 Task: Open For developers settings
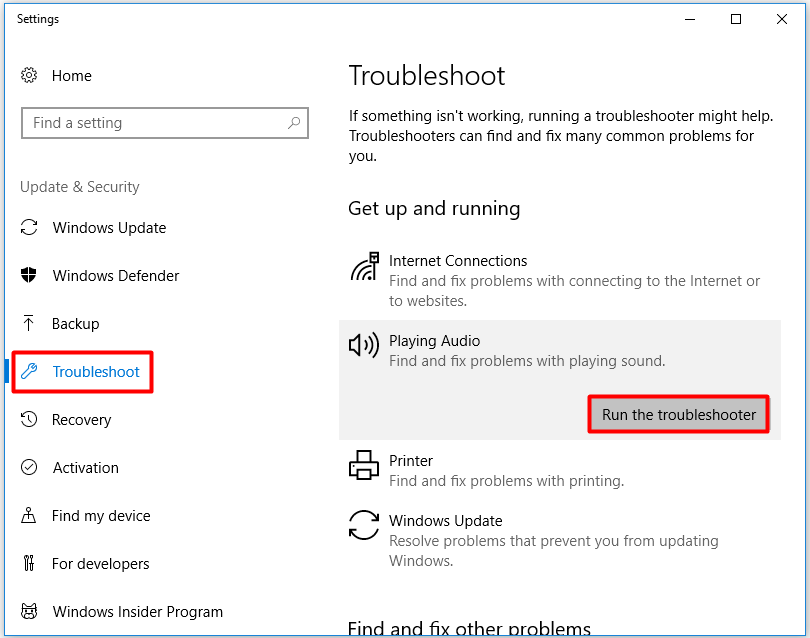101,564
